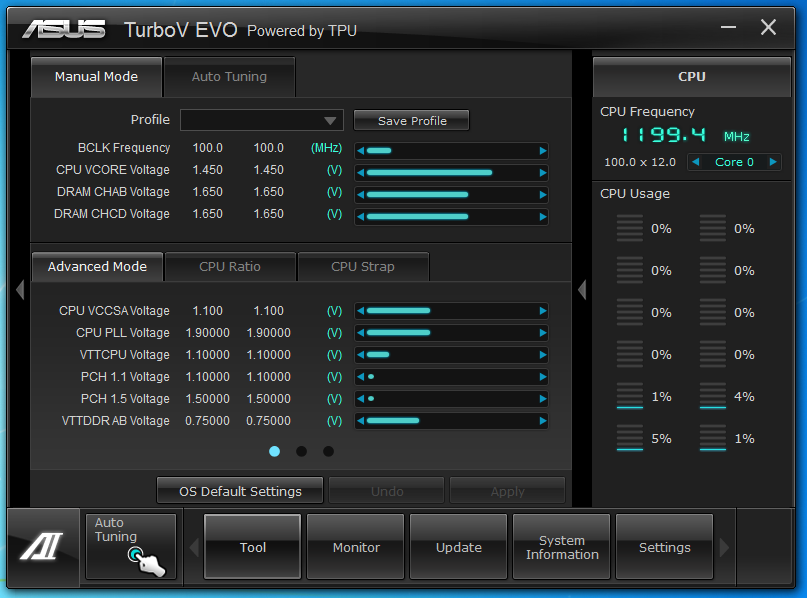This screenshot has height=598, width=807.
Task: Launch Auto Tuning via the hand icon button
Action: coord(131,547)
